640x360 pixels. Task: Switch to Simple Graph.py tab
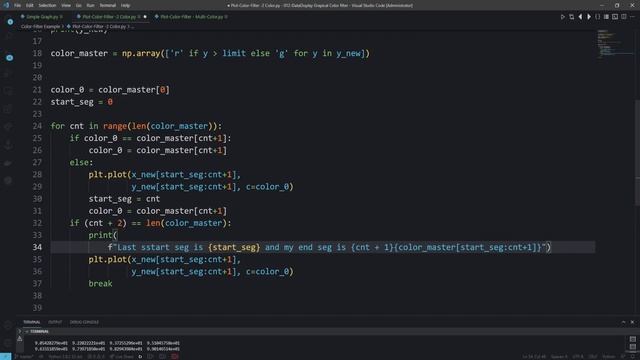(x=42, y=17)
